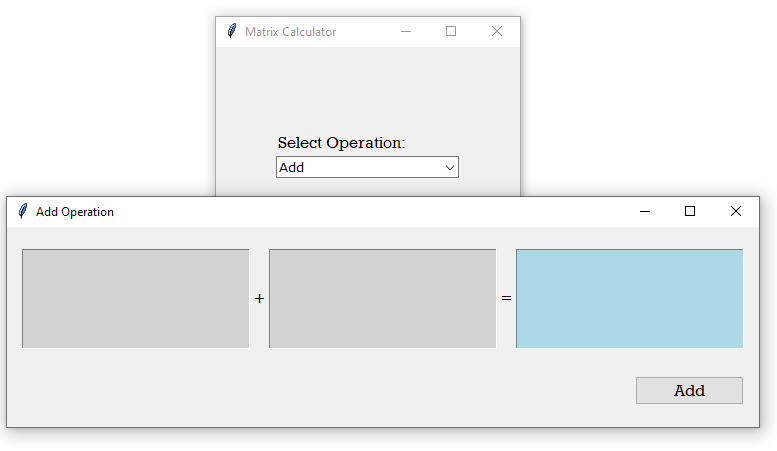The image size is (777, 451).
Task: Click the Matrix Calculator window feather icon
Action: (232, 31)
